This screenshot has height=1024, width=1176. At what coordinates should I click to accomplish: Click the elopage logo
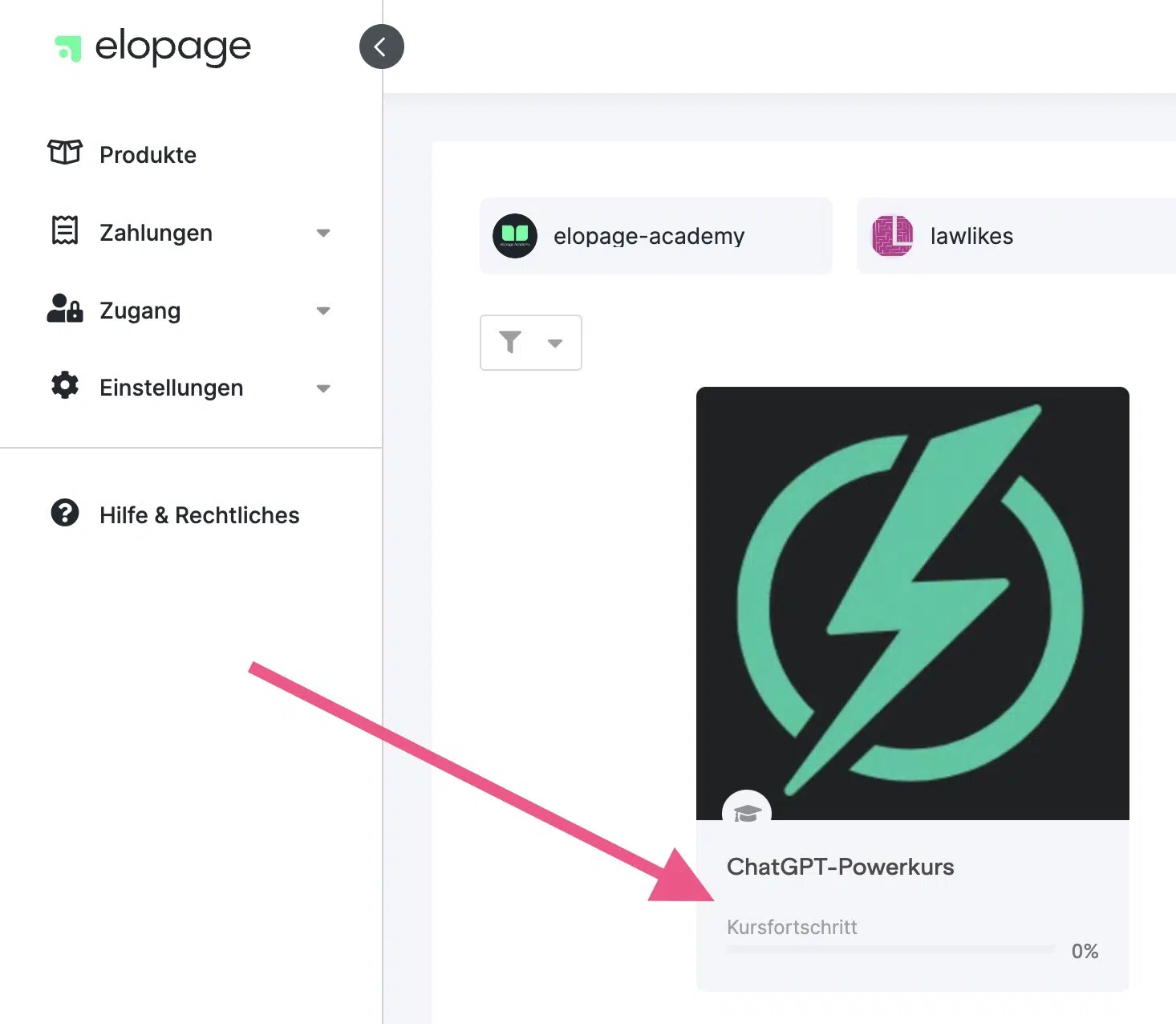click(152, 47)
